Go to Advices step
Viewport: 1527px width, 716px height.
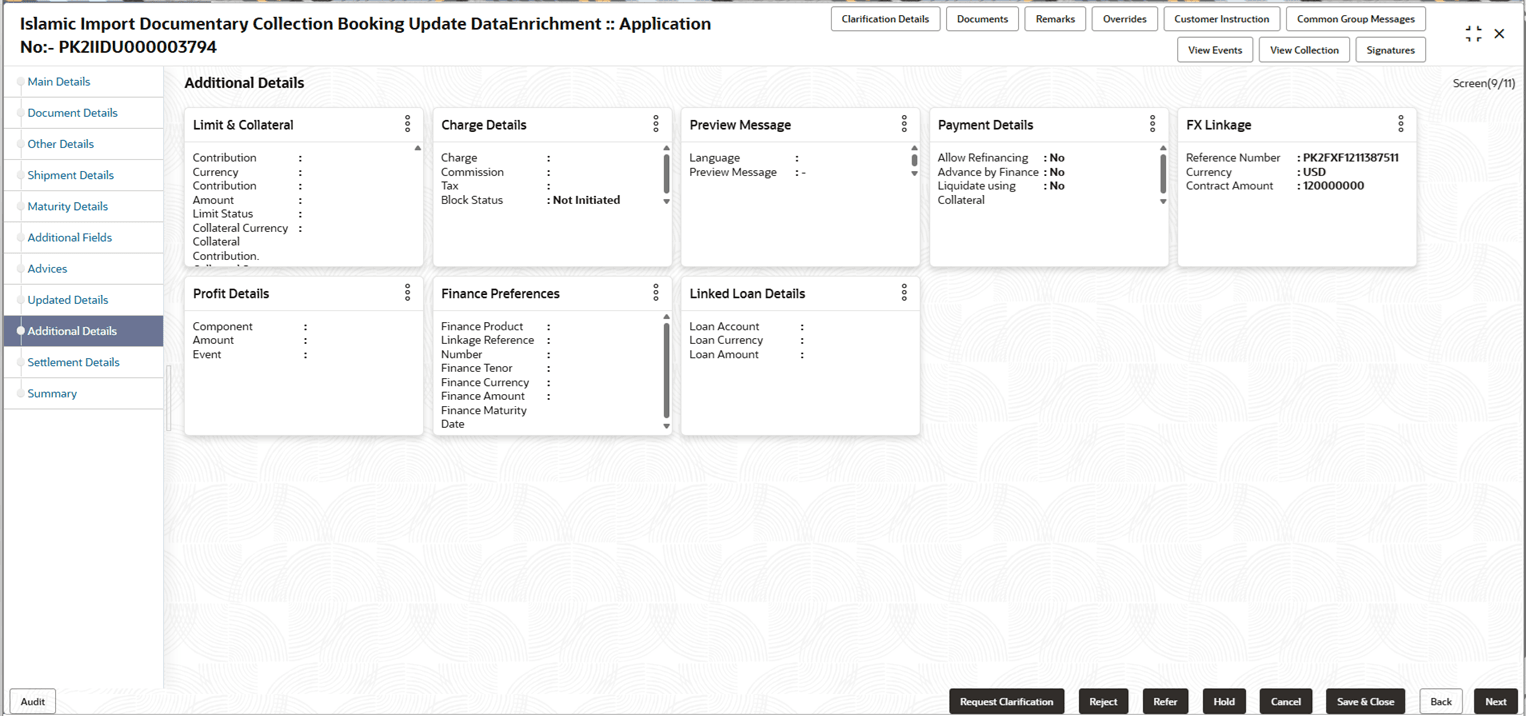47,269
